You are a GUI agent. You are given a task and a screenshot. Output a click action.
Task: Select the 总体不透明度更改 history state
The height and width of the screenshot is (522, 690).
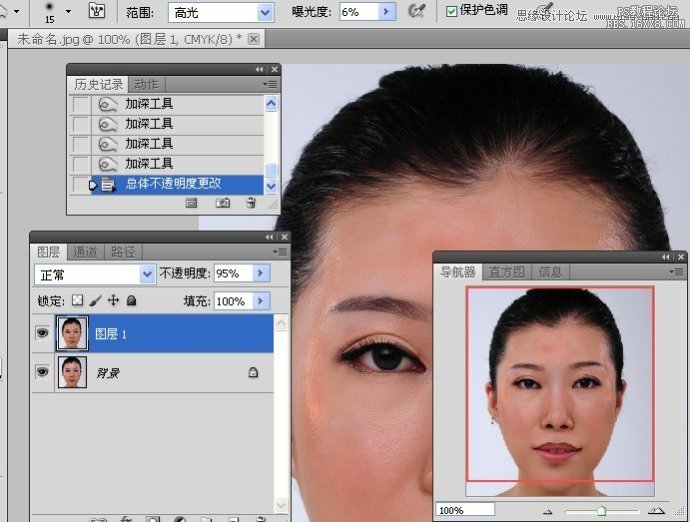[x=173, y=184]
